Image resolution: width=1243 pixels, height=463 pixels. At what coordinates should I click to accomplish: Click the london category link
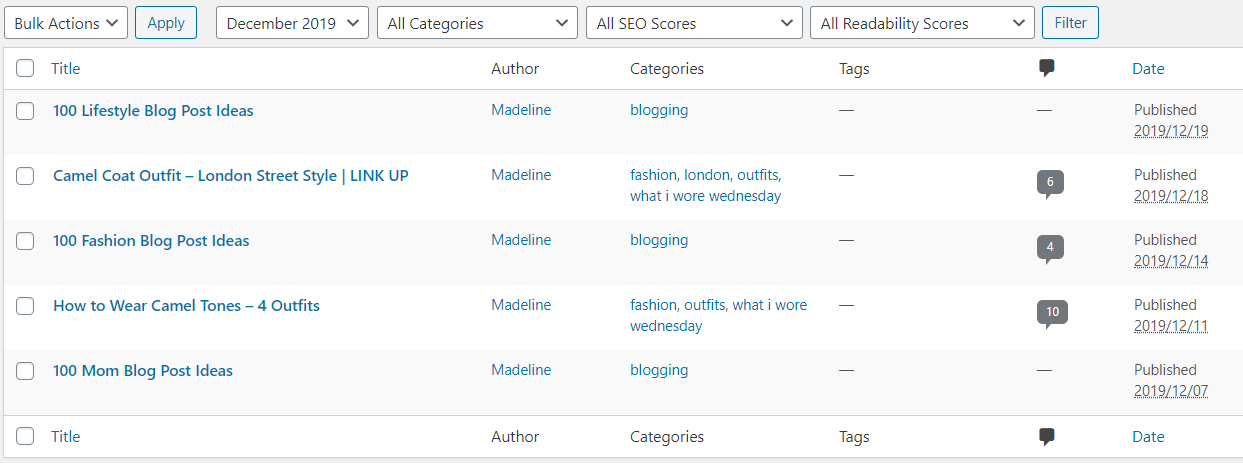(707, 175)
